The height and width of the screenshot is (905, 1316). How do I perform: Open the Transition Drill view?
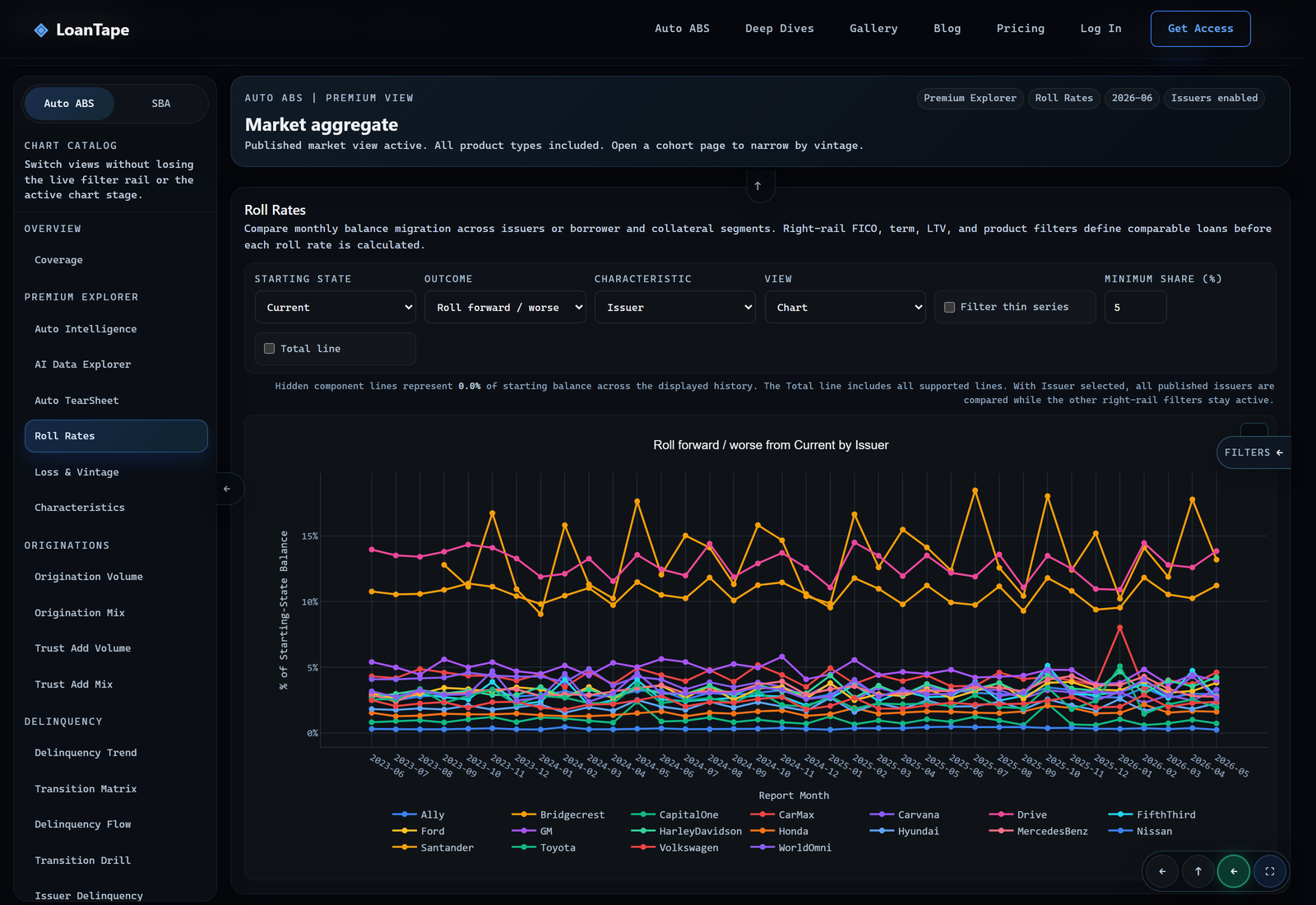pos(116,861)
